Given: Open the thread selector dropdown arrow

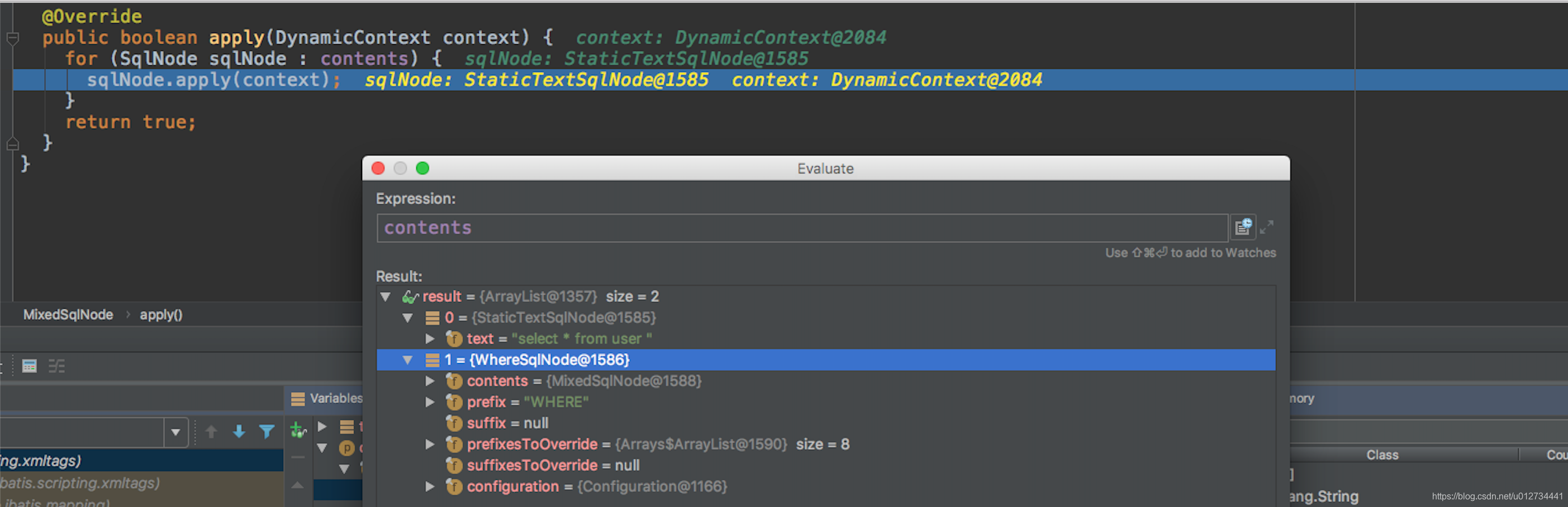Looking at the screenshot, I should pyautogui.click(x=176, y=432).
